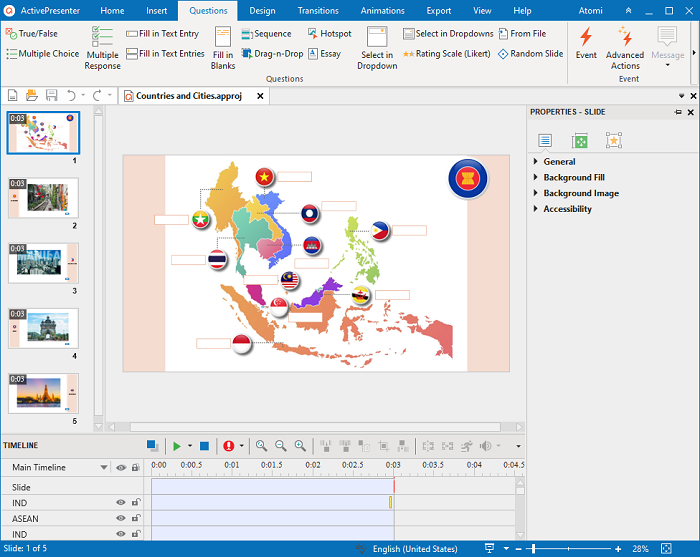Stop playback in the timeline
Image resolution: width=700 pixels, height=557 pixels.
pyautogui.click(x=204, y=446)
